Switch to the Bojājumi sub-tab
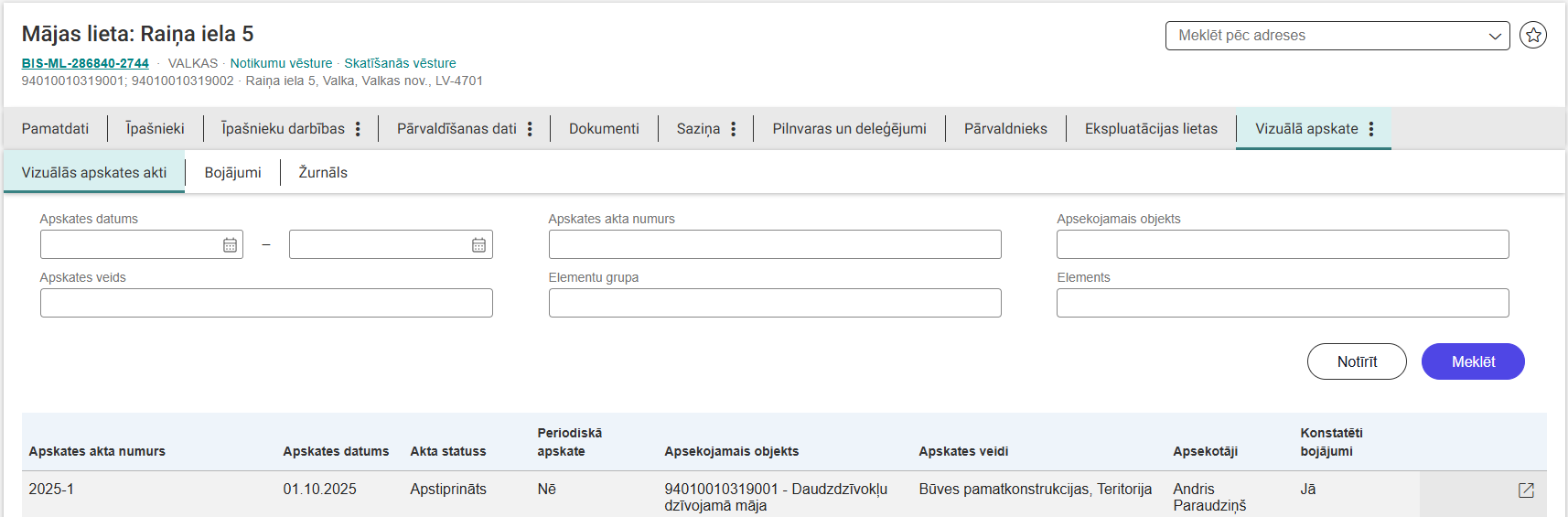Screen dimensions: 1568x517 (232, 173)
